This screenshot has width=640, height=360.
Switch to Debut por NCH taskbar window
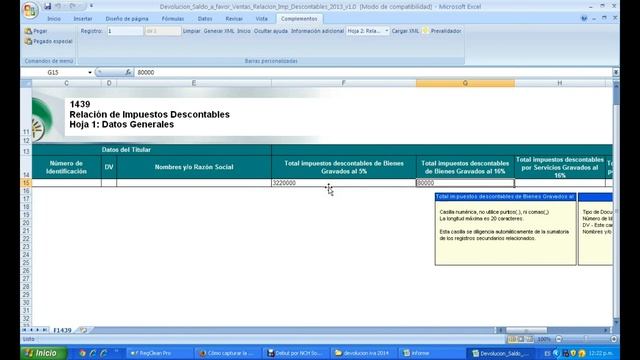click(x=296, y=353)
